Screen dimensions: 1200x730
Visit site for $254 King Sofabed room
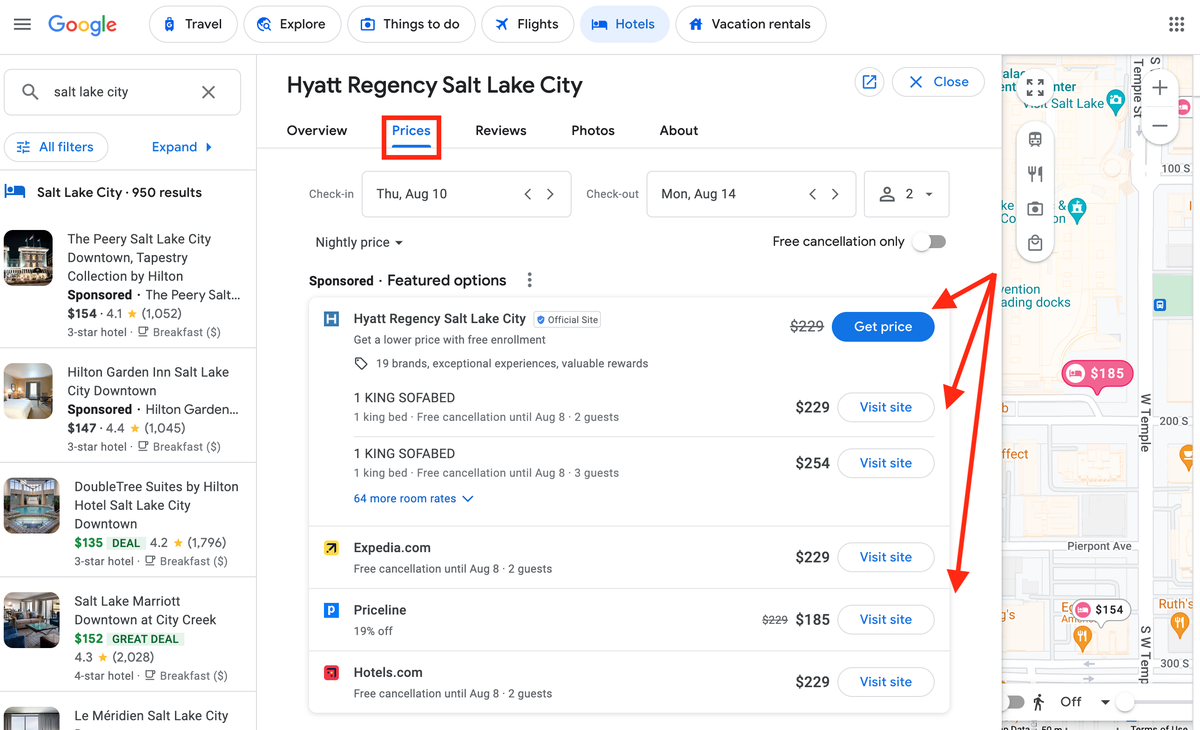click(x=886, y=464)
